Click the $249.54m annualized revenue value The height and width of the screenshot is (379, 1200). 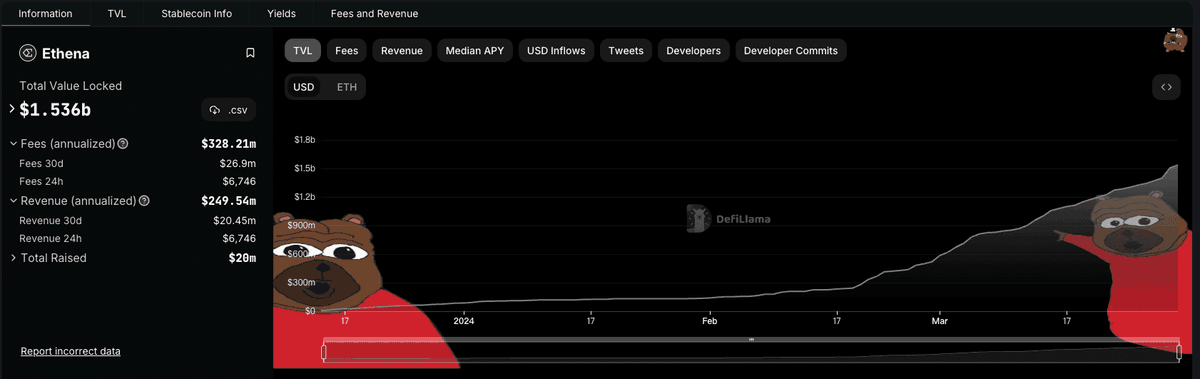coord(229,201)
